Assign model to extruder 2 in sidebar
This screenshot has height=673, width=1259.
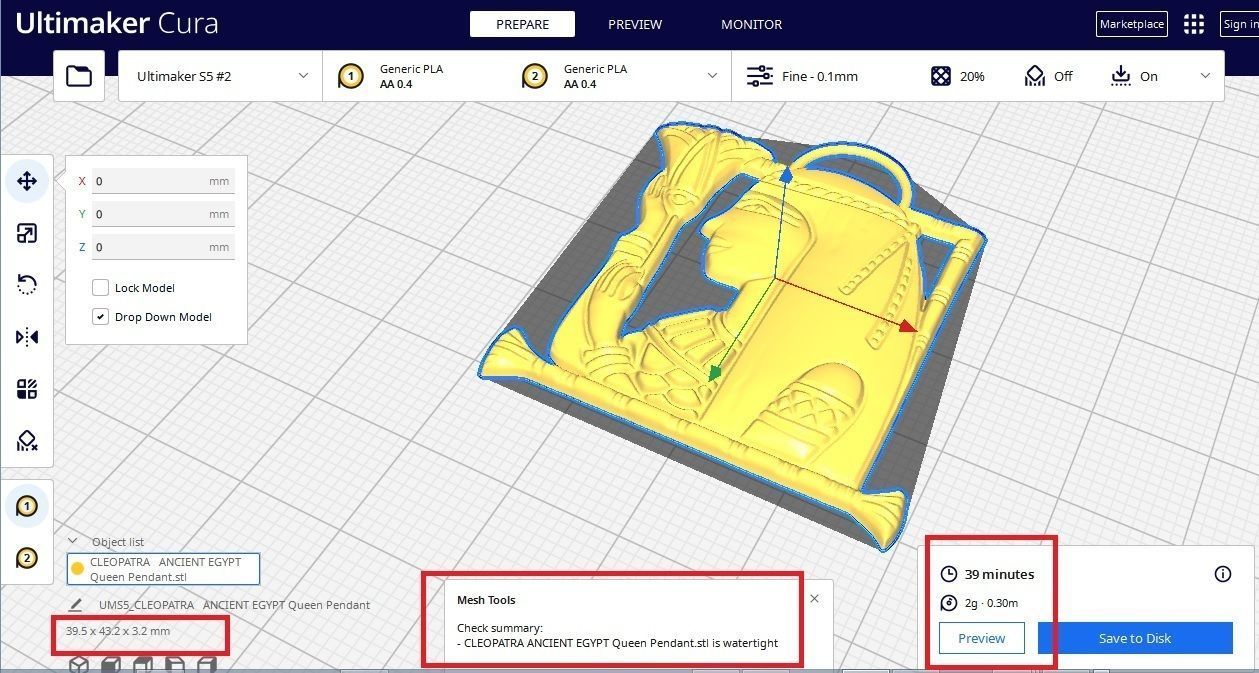[x=27, y=558]
